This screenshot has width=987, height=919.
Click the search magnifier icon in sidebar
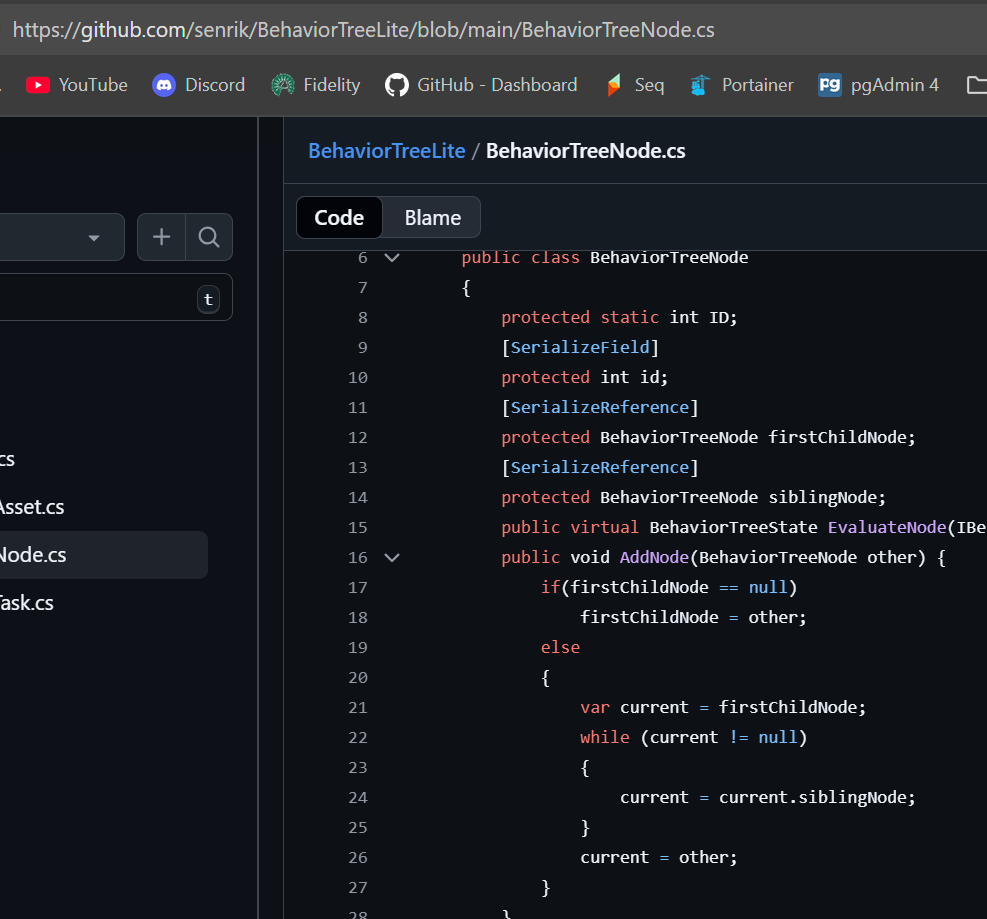209,237
